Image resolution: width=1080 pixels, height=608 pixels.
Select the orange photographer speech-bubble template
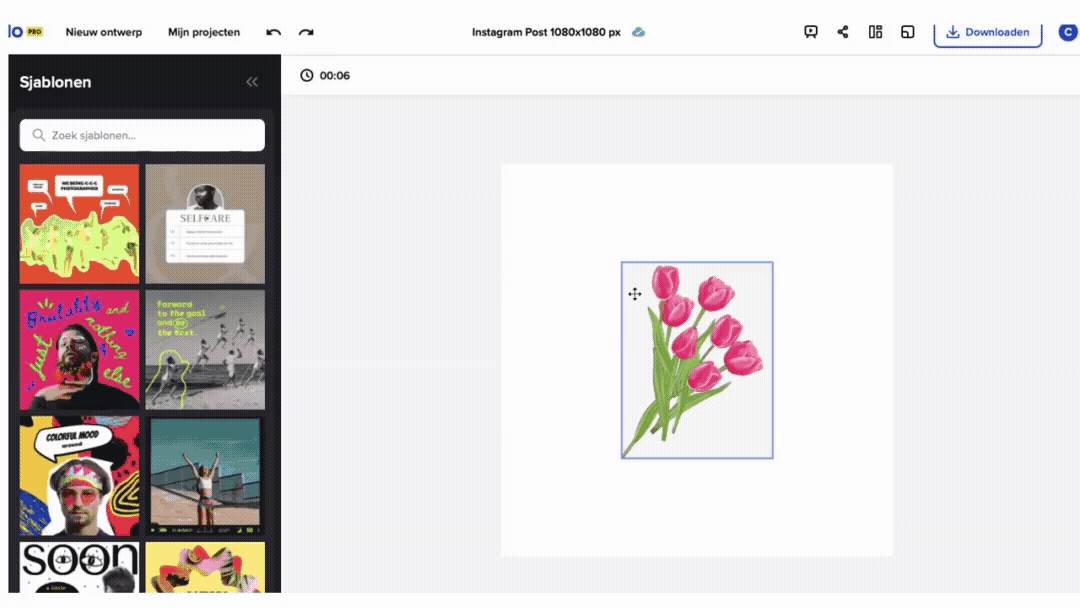tap(79, 224)
